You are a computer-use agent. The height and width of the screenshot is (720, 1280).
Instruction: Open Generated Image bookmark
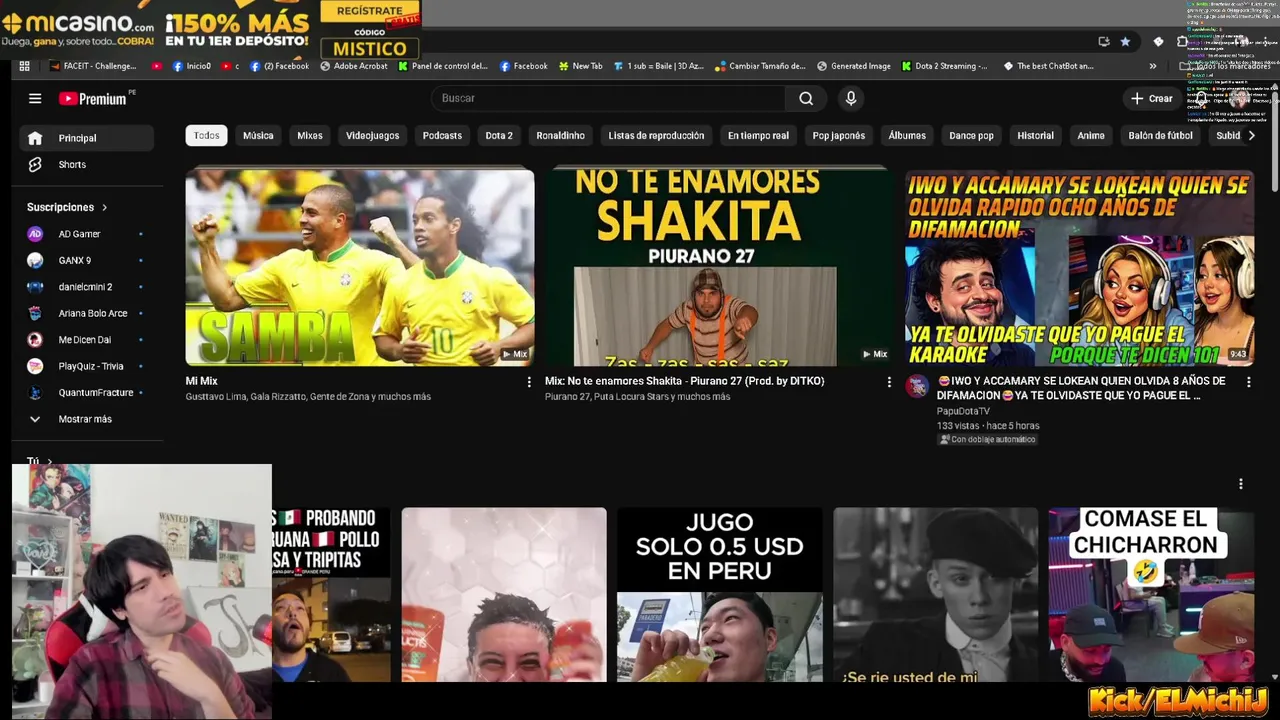(x=853, y=66)
